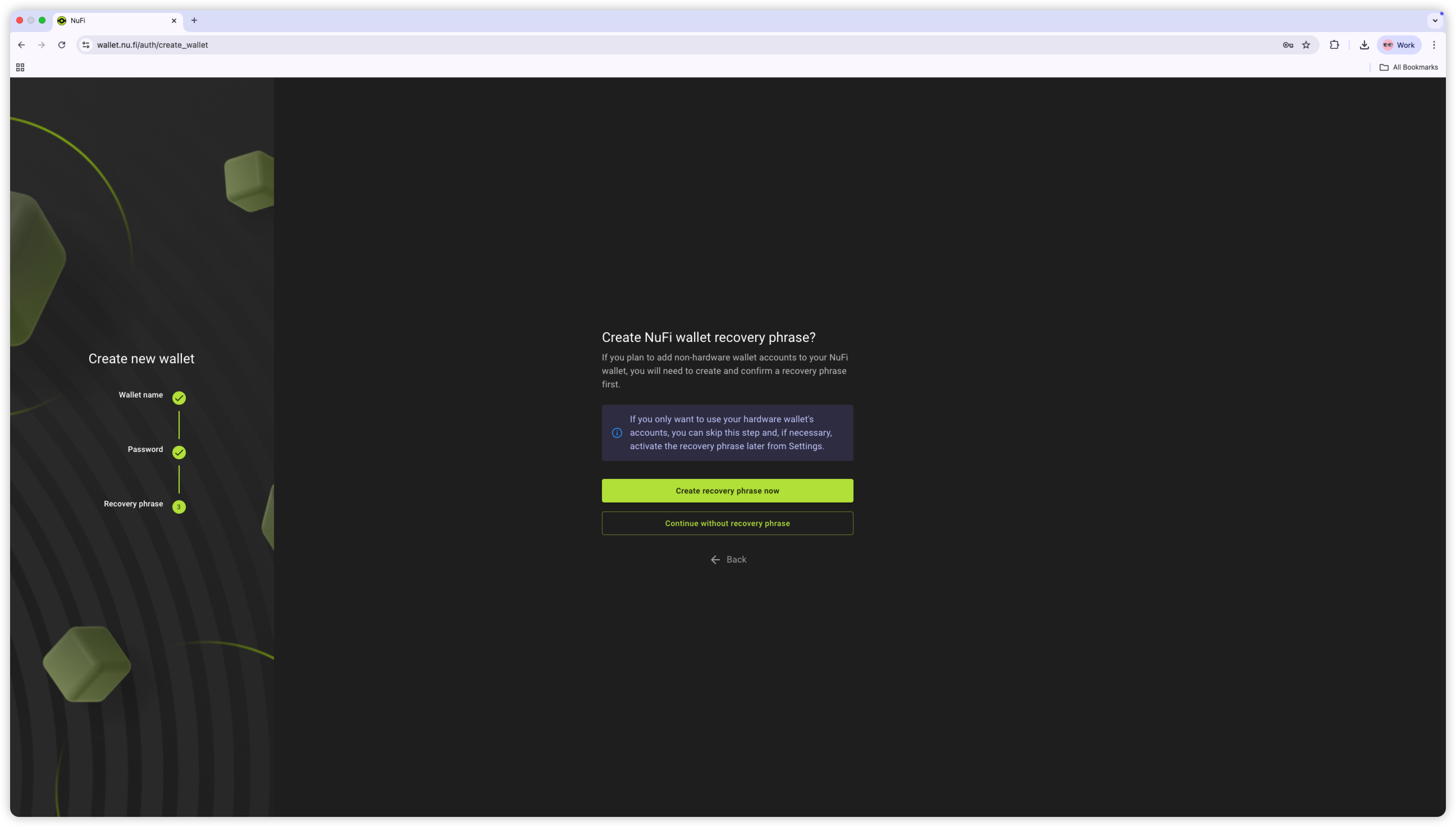The height and width of the screenshot is (827, 1456).
Task: Open the Work profile menu
Action: click(1399, 45)
